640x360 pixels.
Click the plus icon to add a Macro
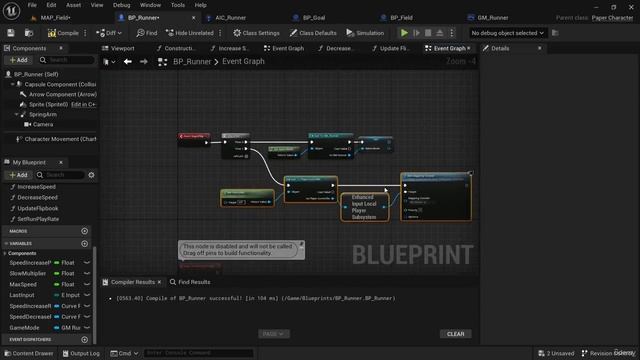click(x=84, y=231)
